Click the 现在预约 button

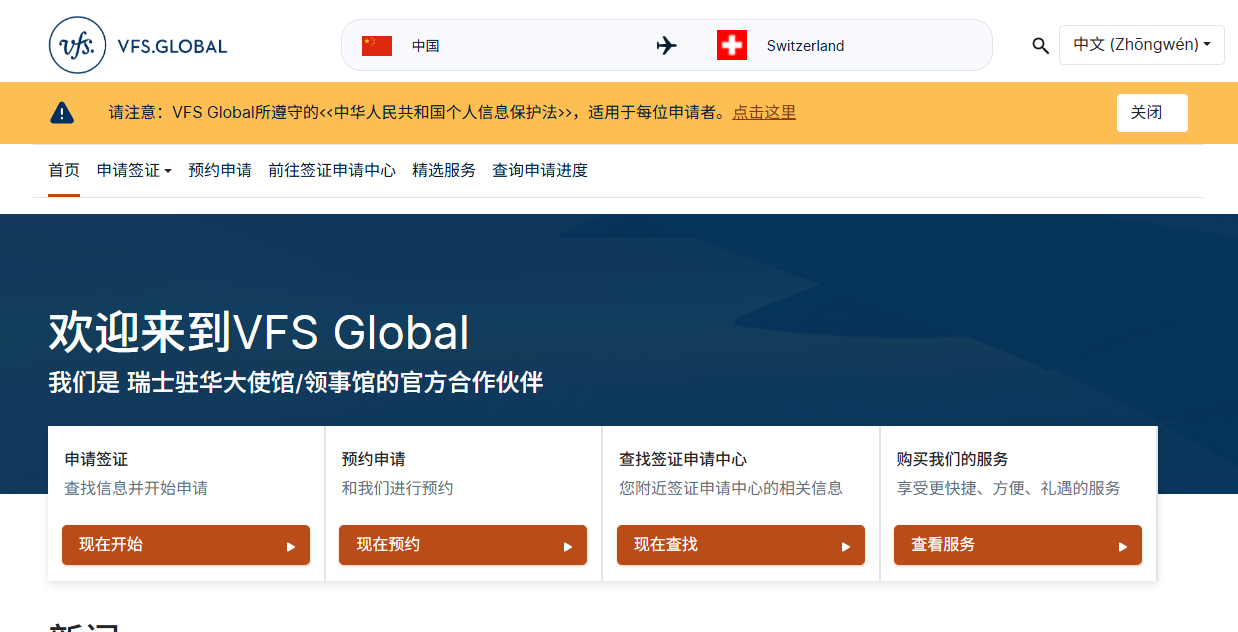[x=463, y=545]
